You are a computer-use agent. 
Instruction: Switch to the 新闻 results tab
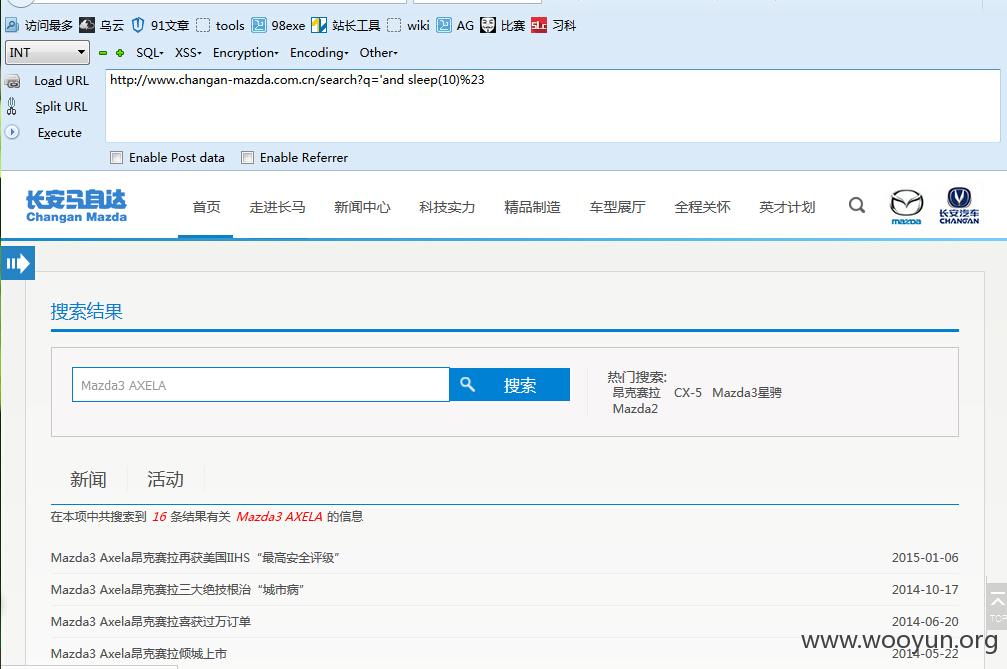click(x=89, y=479)
